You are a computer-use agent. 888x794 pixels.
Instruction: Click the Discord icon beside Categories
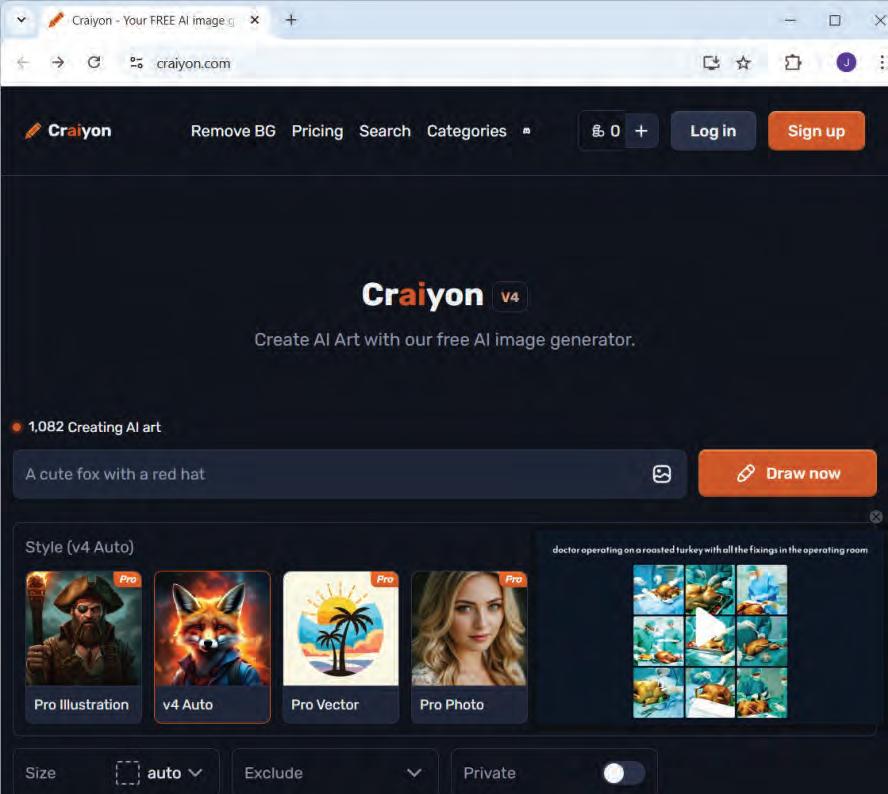point(526,131)
